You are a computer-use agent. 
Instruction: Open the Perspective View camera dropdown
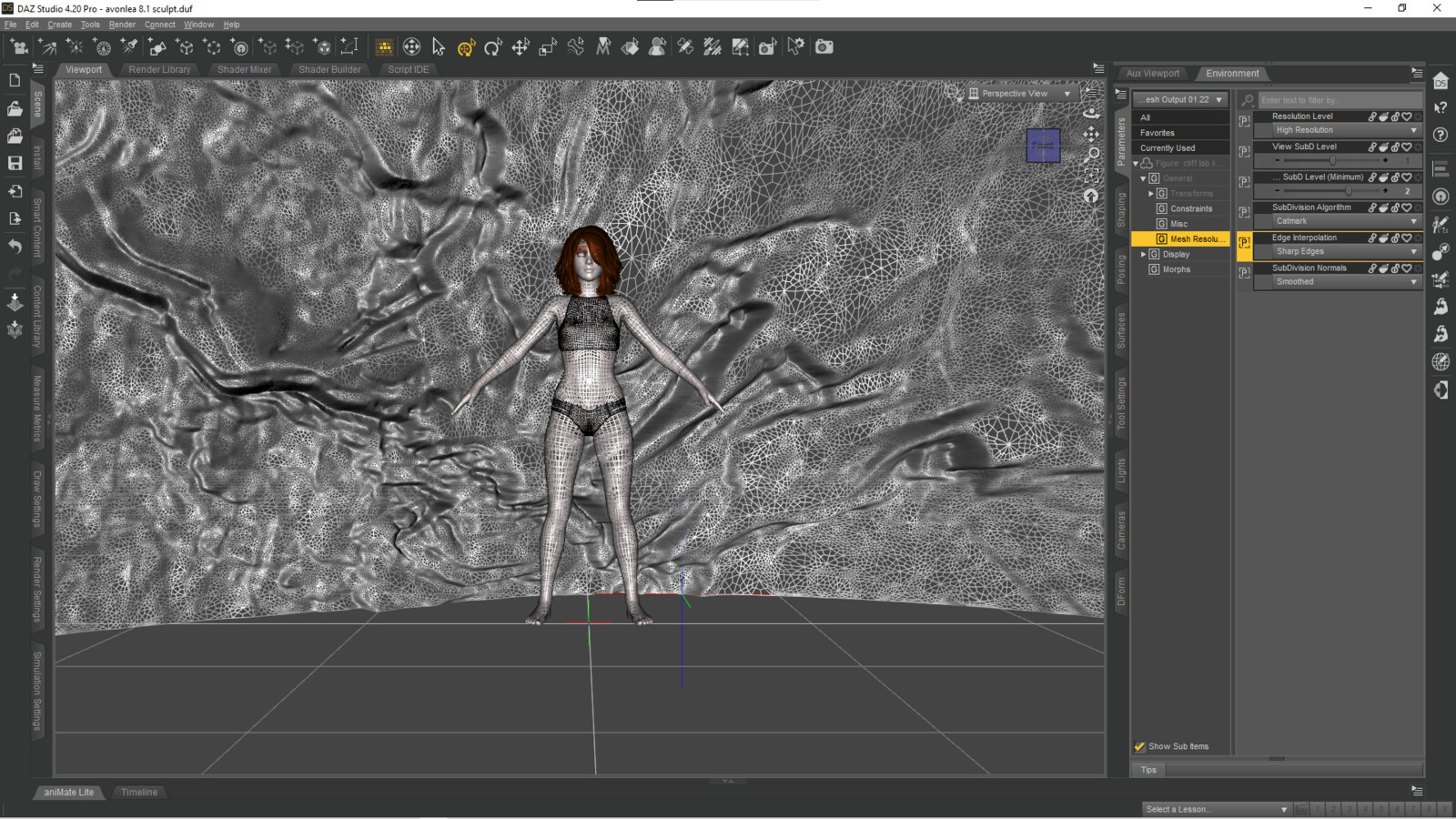coord(1022,93)
